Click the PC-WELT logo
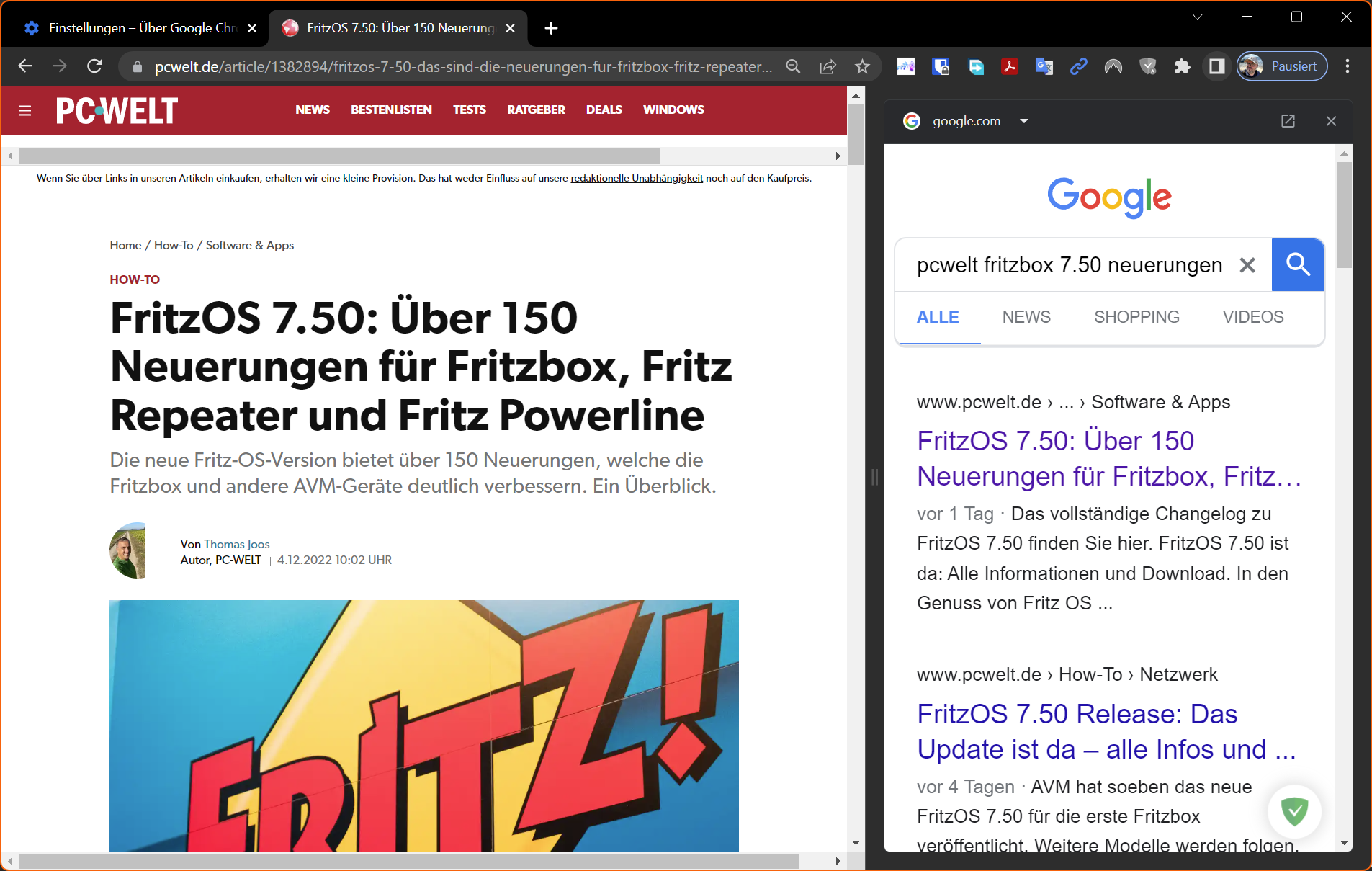Image resolution: width=1372 pixels, height=871 pixels. (117, 110)
